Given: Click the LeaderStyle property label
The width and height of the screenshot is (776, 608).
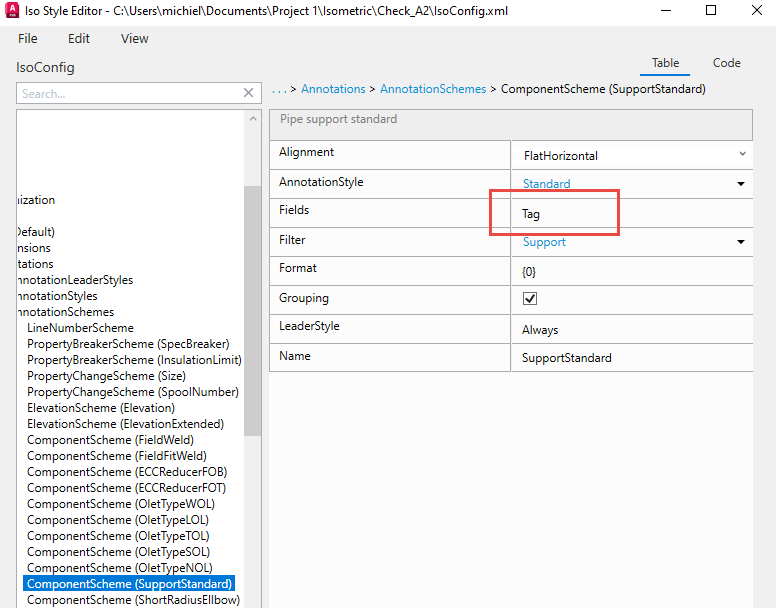Looking at the screenshot, I should (309, 326).
